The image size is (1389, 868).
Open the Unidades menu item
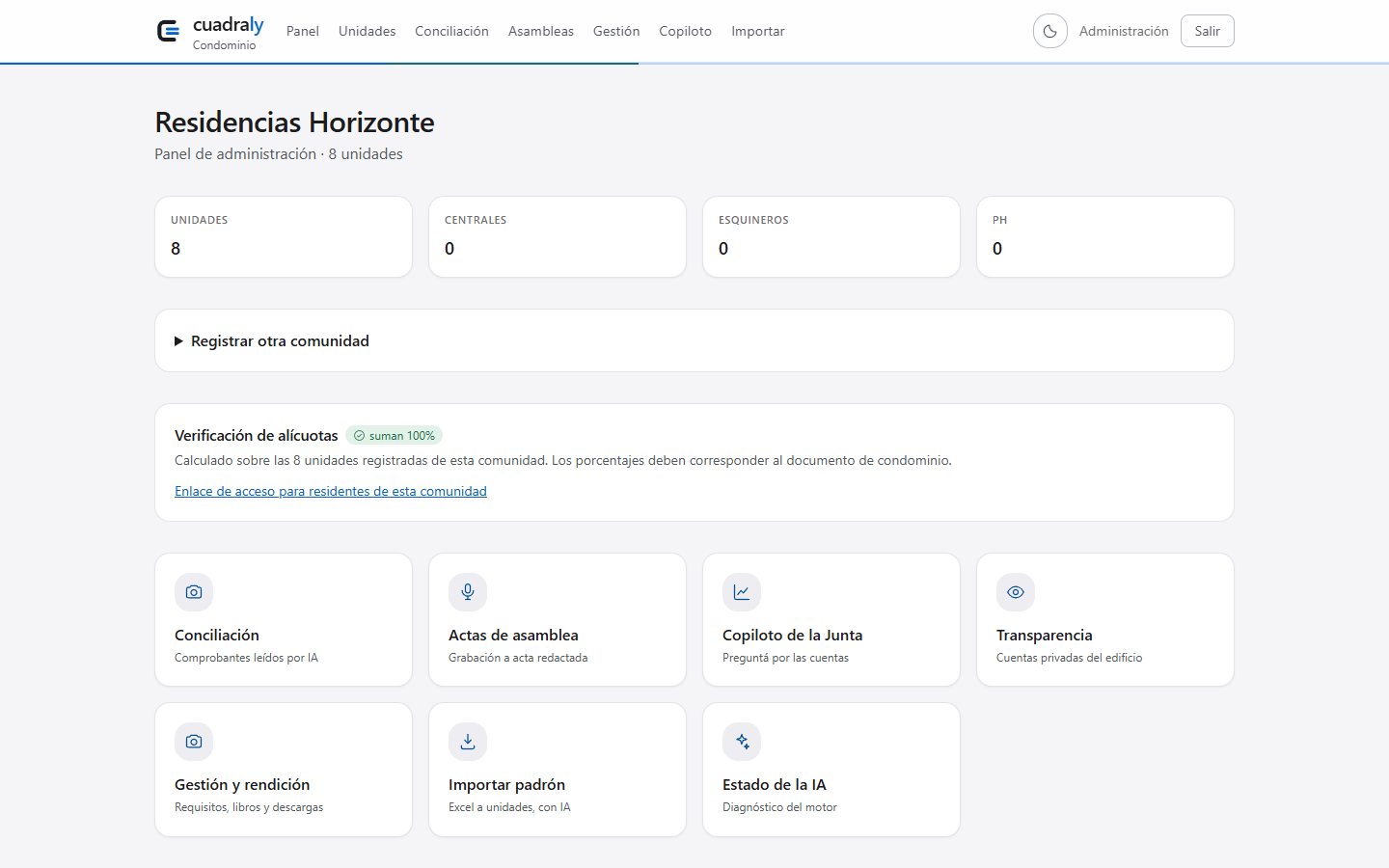(x=367, y=32)
